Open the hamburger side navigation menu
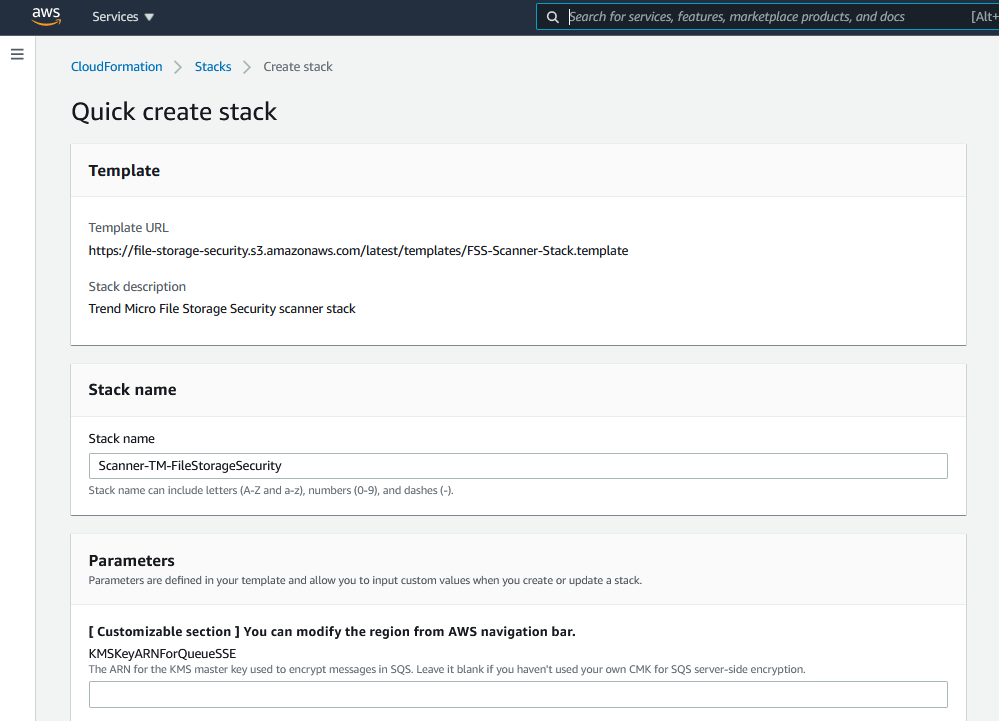 point(17,54)
